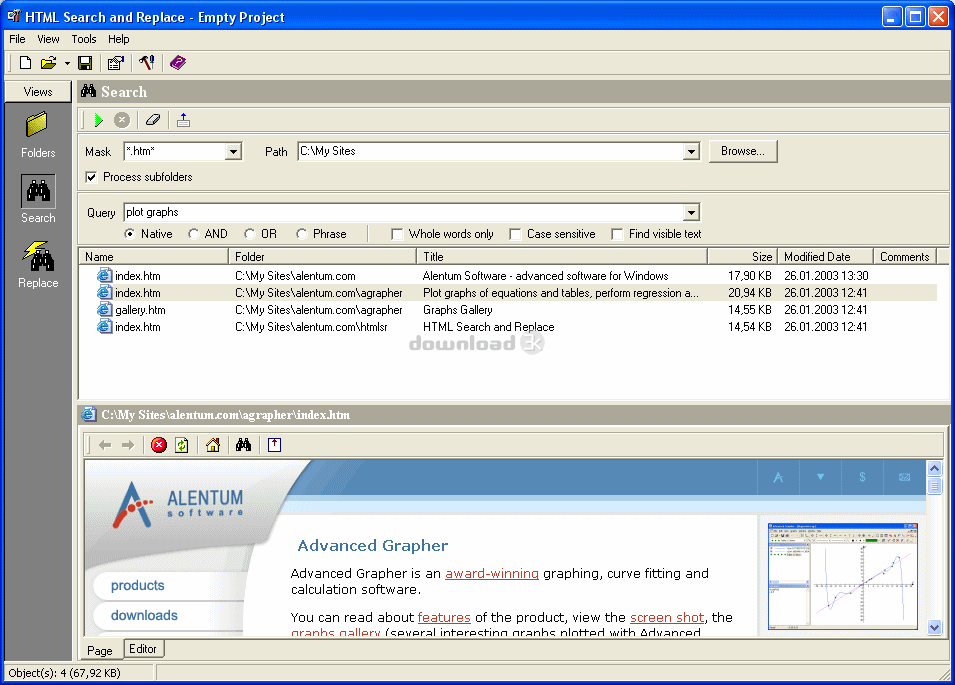Refresh the preview page
The width and height of the screenshot is (955, 685).
coord(181,445)
